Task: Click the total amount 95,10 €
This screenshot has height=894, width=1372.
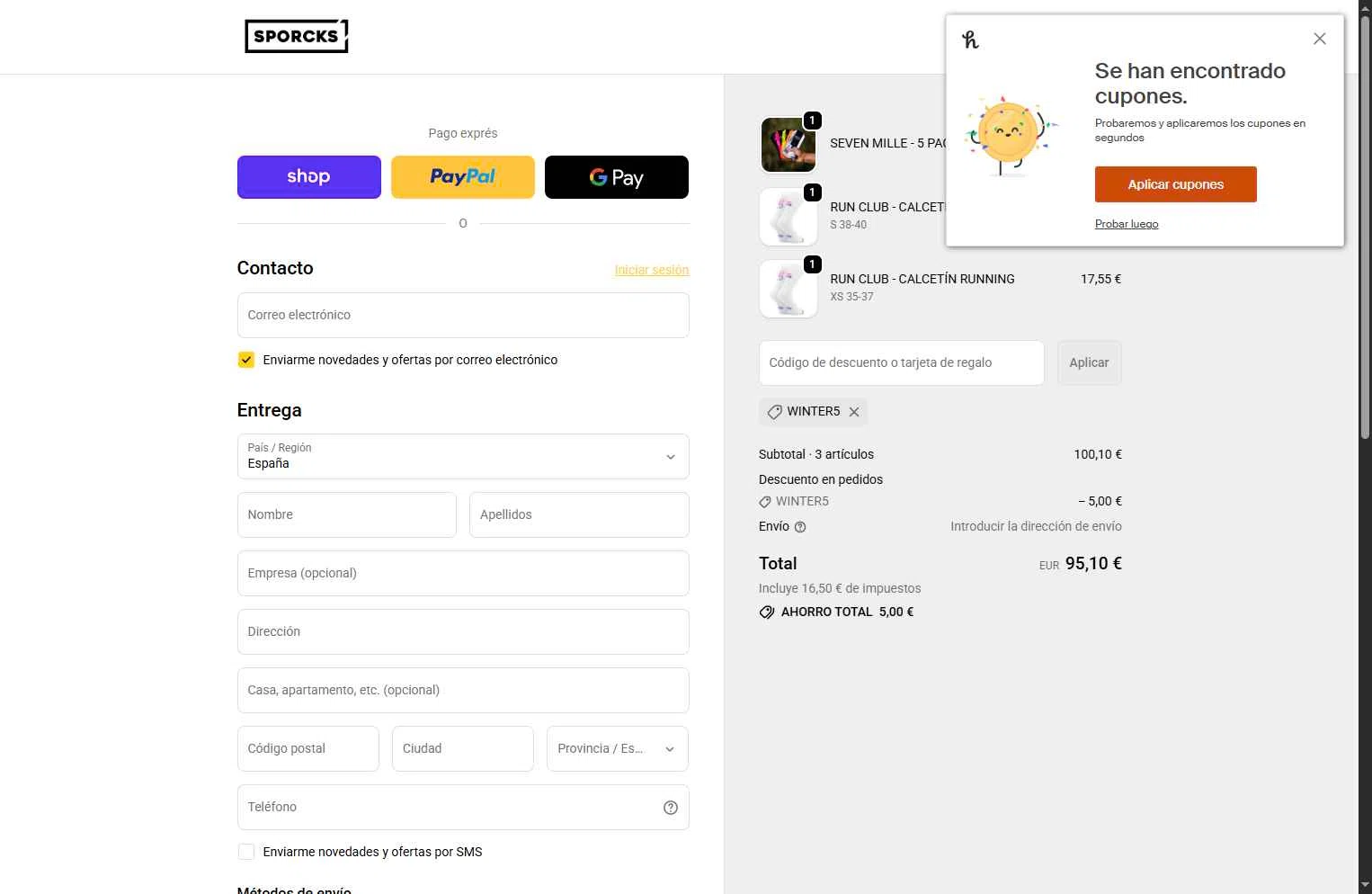Action: point(1093,564)
